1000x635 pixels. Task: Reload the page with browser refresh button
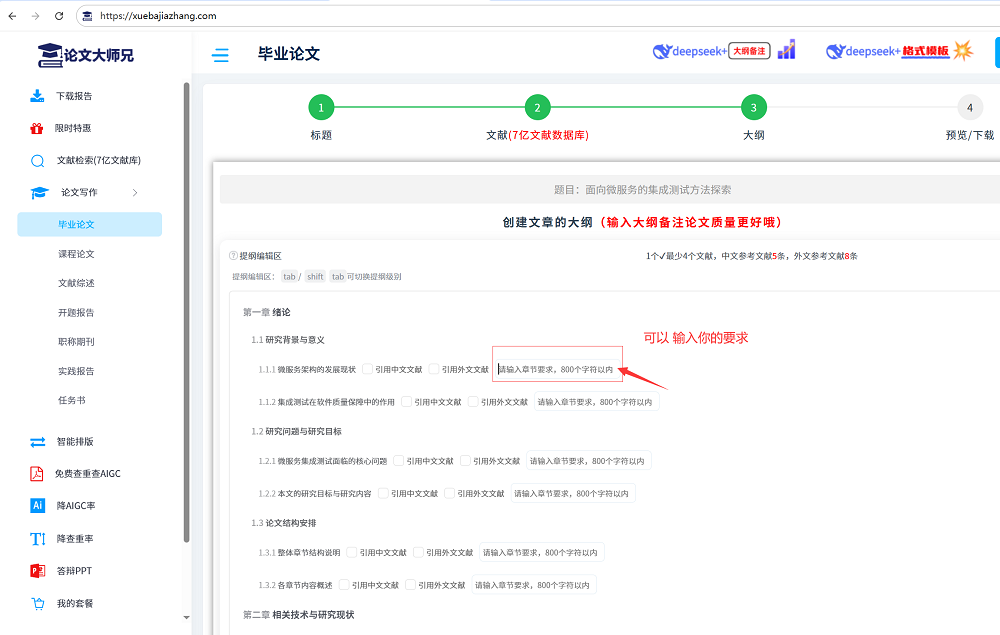click(59, 16)
